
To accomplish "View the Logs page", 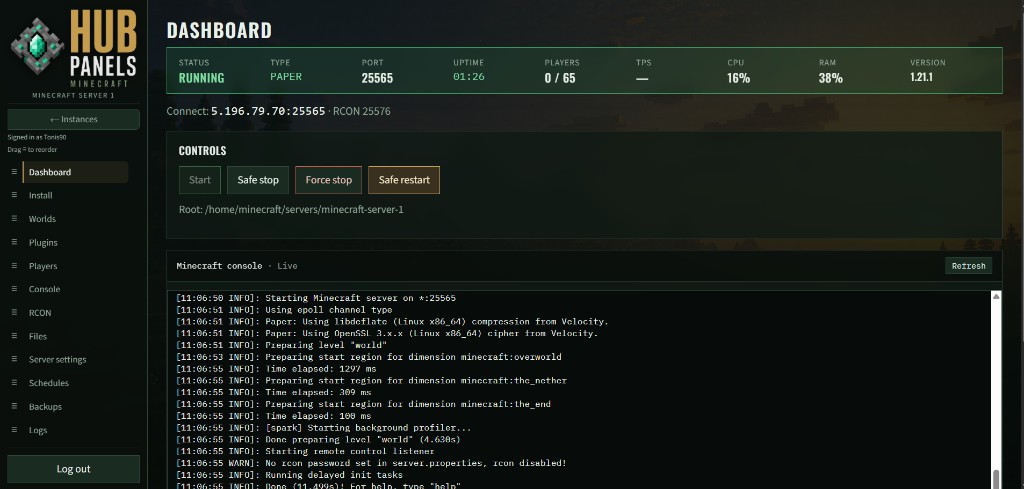I will (75, 430).
